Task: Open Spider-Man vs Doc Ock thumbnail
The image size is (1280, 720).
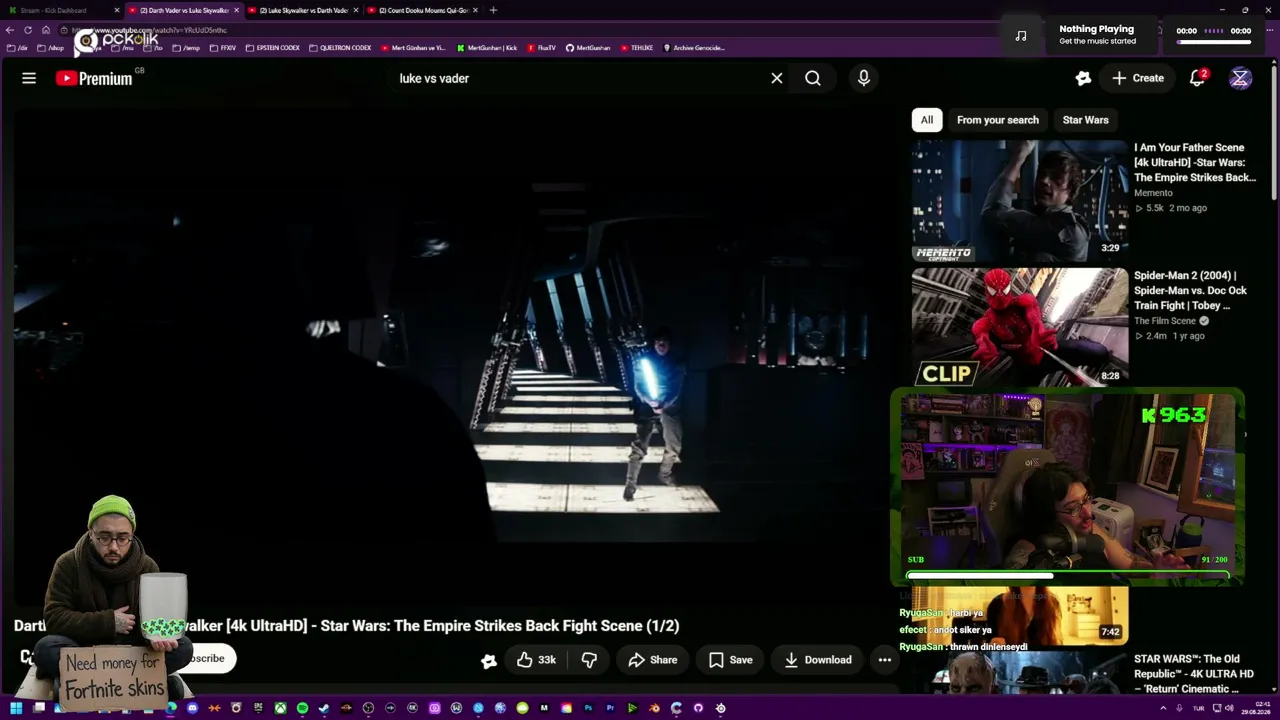Action: [1020, 328]
